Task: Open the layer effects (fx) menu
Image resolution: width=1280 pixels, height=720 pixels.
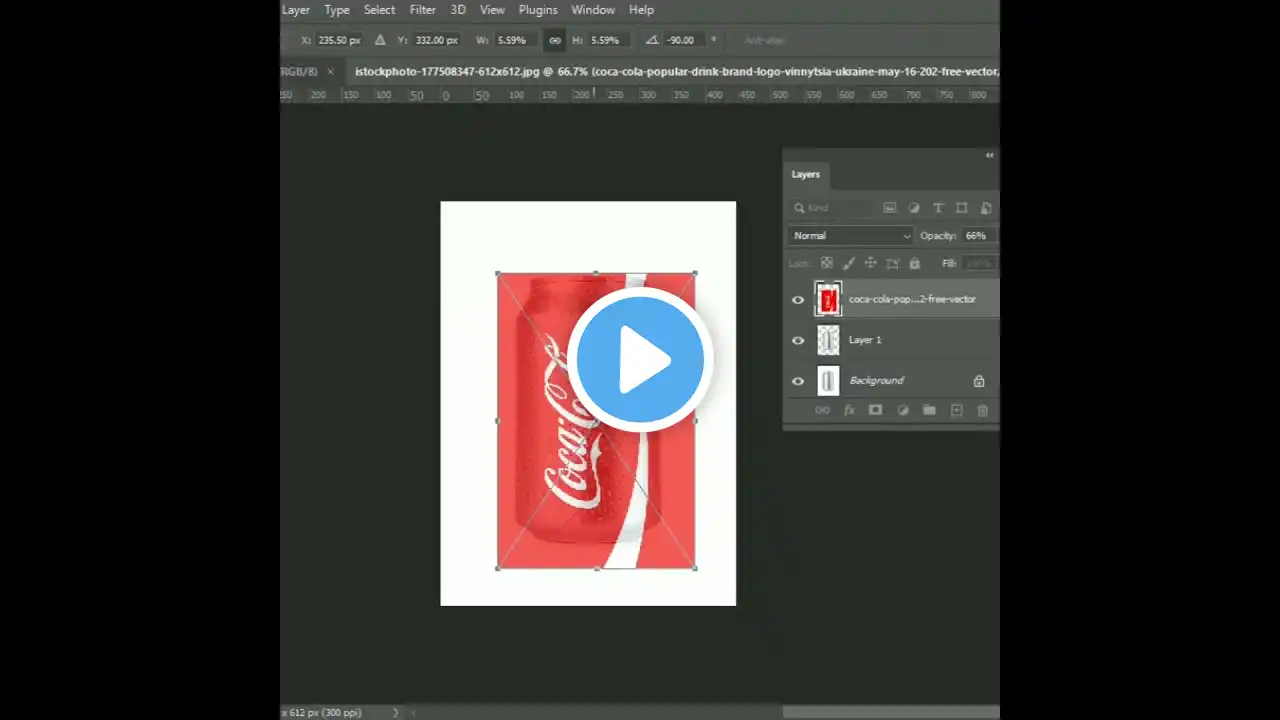Action: 849,410
